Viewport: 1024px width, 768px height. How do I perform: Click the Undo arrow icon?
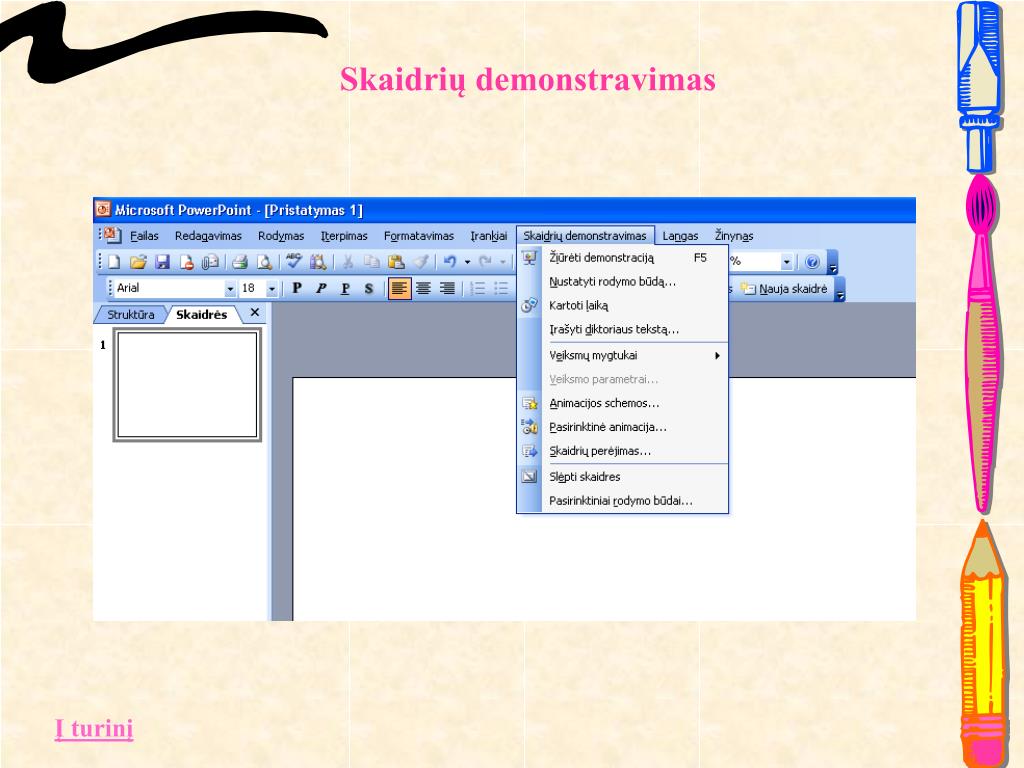(450, 263)
